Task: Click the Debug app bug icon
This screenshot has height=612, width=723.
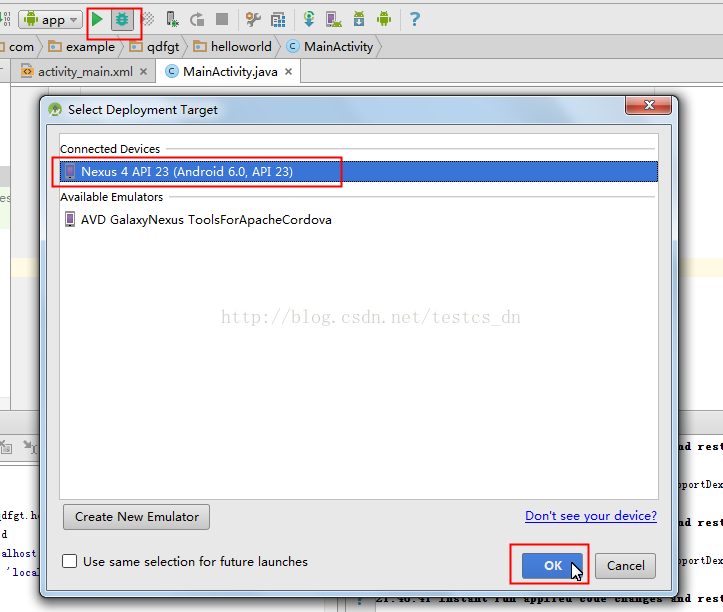Action: click(x=122, y=19)
